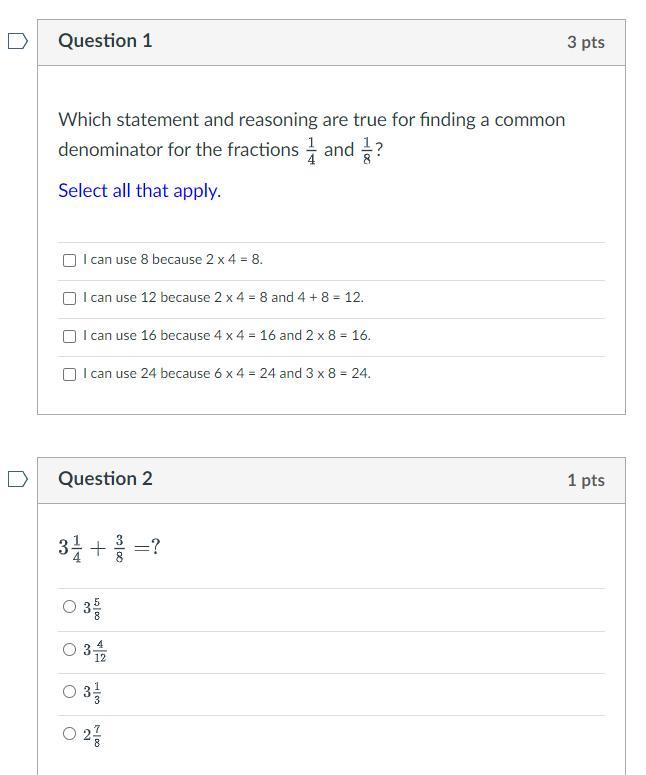Choose the 3 5/8 radio option
This screenshot has height=775, width=646.
tap(69, 606)
